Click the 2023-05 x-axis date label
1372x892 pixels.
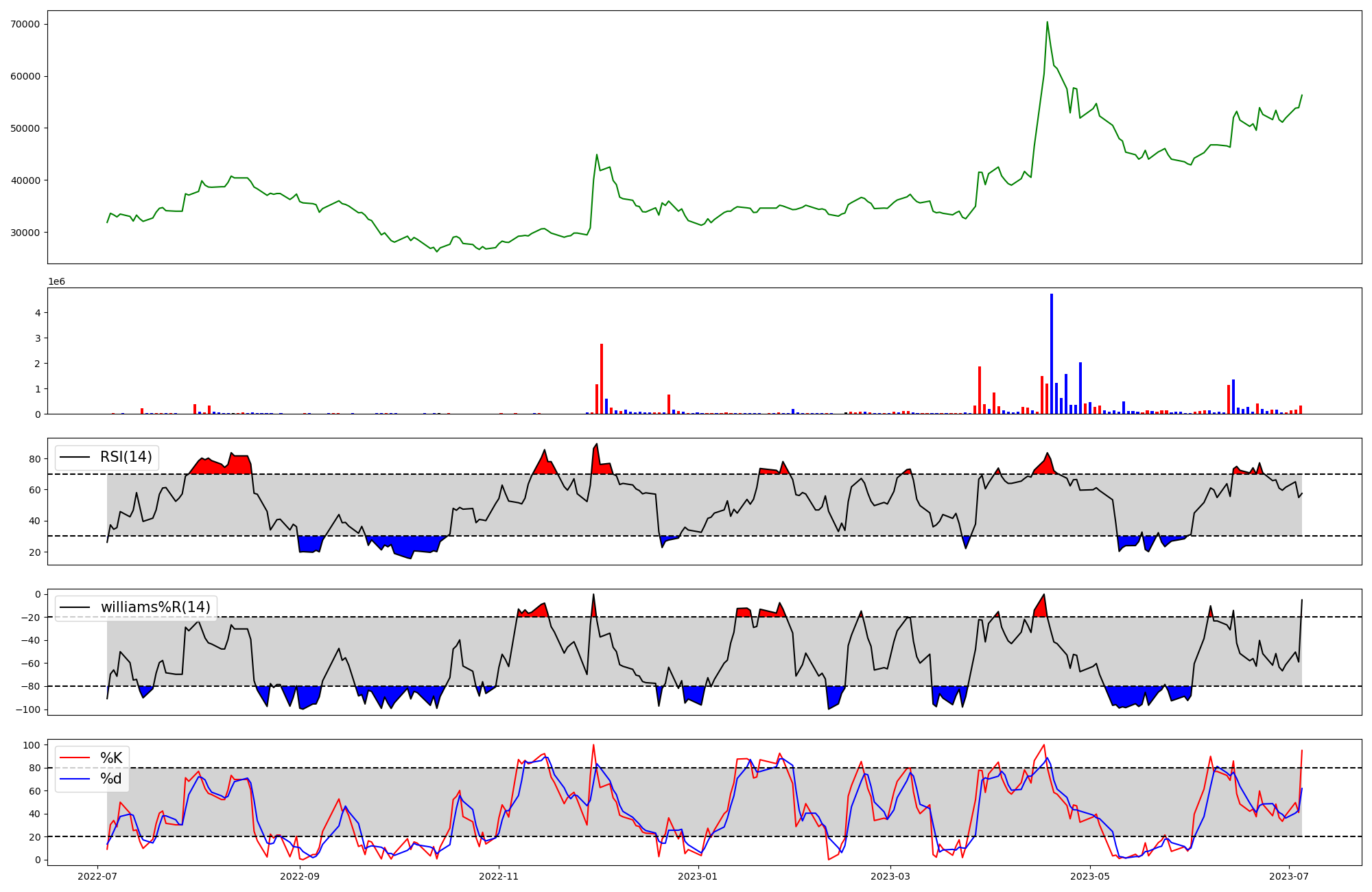(x=1089, y=876)
